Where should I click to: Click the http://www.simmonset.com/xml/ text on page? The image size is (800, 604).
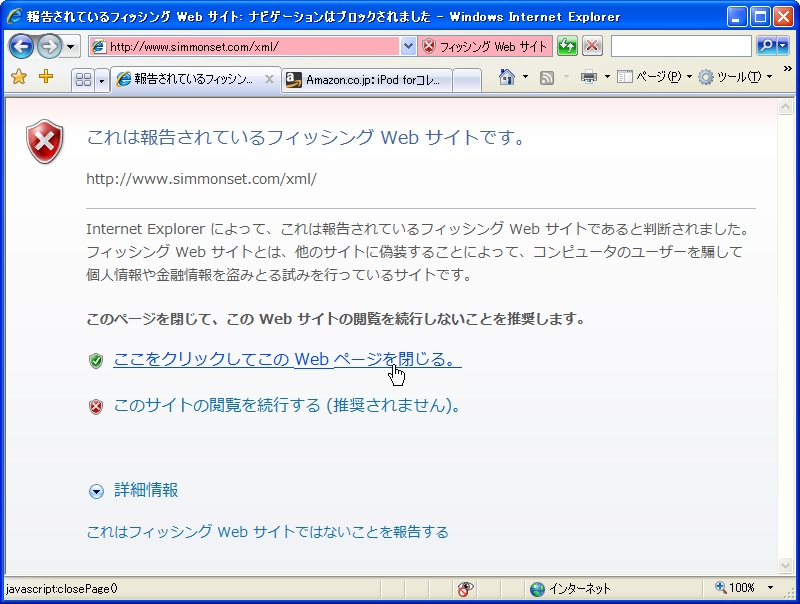pos(202,179)
